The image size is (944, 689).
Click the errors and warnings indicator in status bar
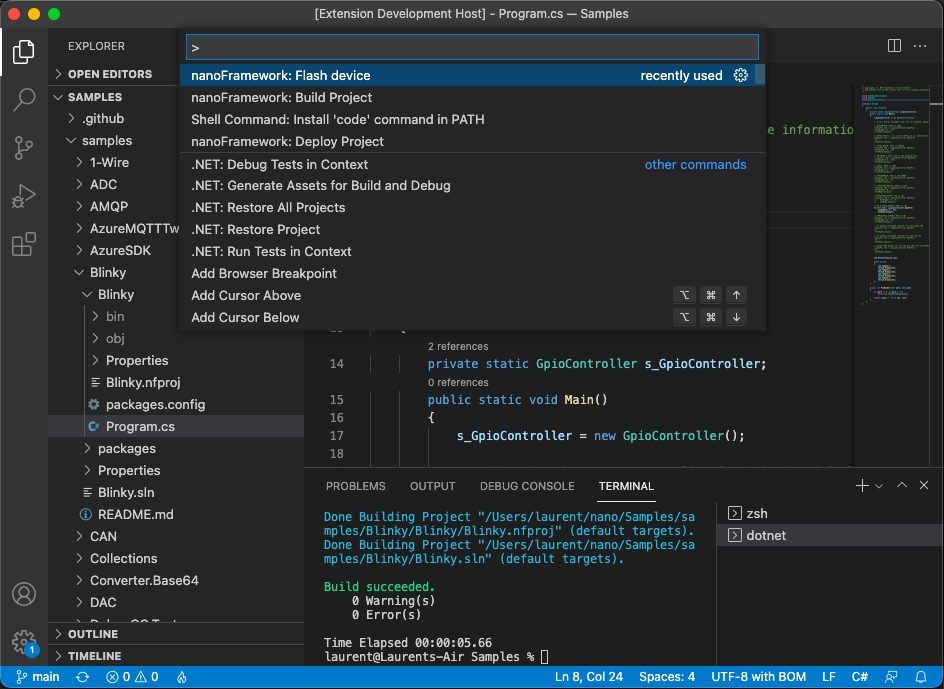coord(132,677)
